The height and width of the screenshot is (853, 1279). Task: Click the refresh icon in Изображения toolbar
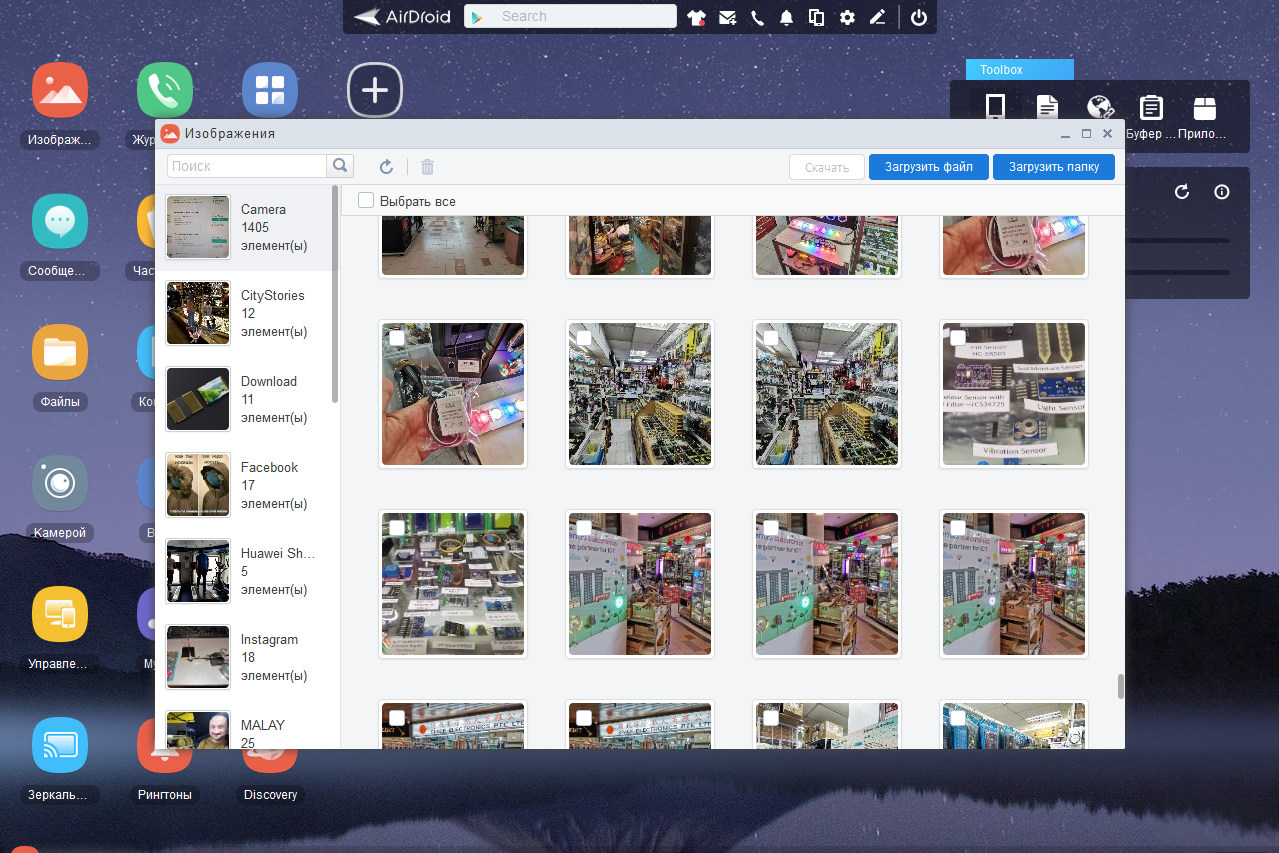pyautogui.click(x=386, y=167)
